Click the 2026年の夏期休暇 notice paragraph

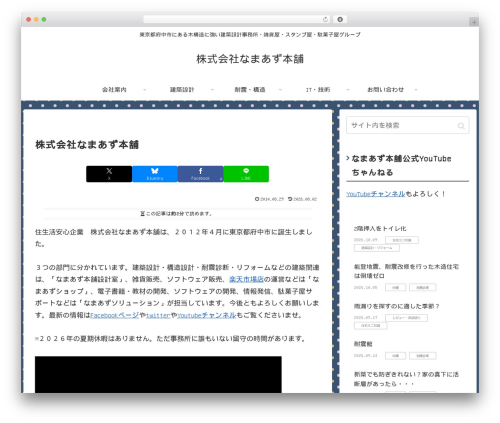coord(170,339)
